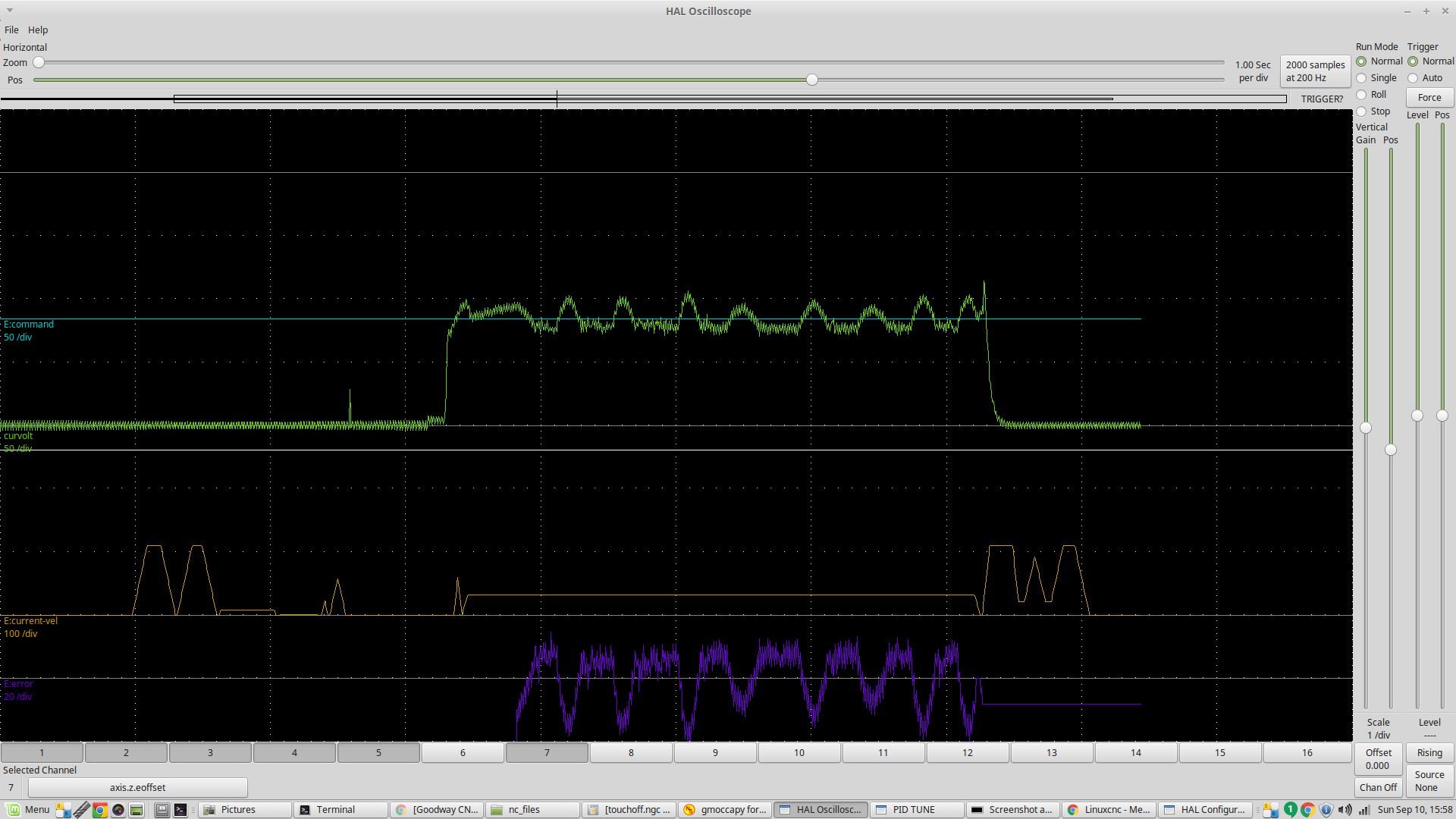
Task: Click the Offset 0.000 button
Action: point(1378,759)
